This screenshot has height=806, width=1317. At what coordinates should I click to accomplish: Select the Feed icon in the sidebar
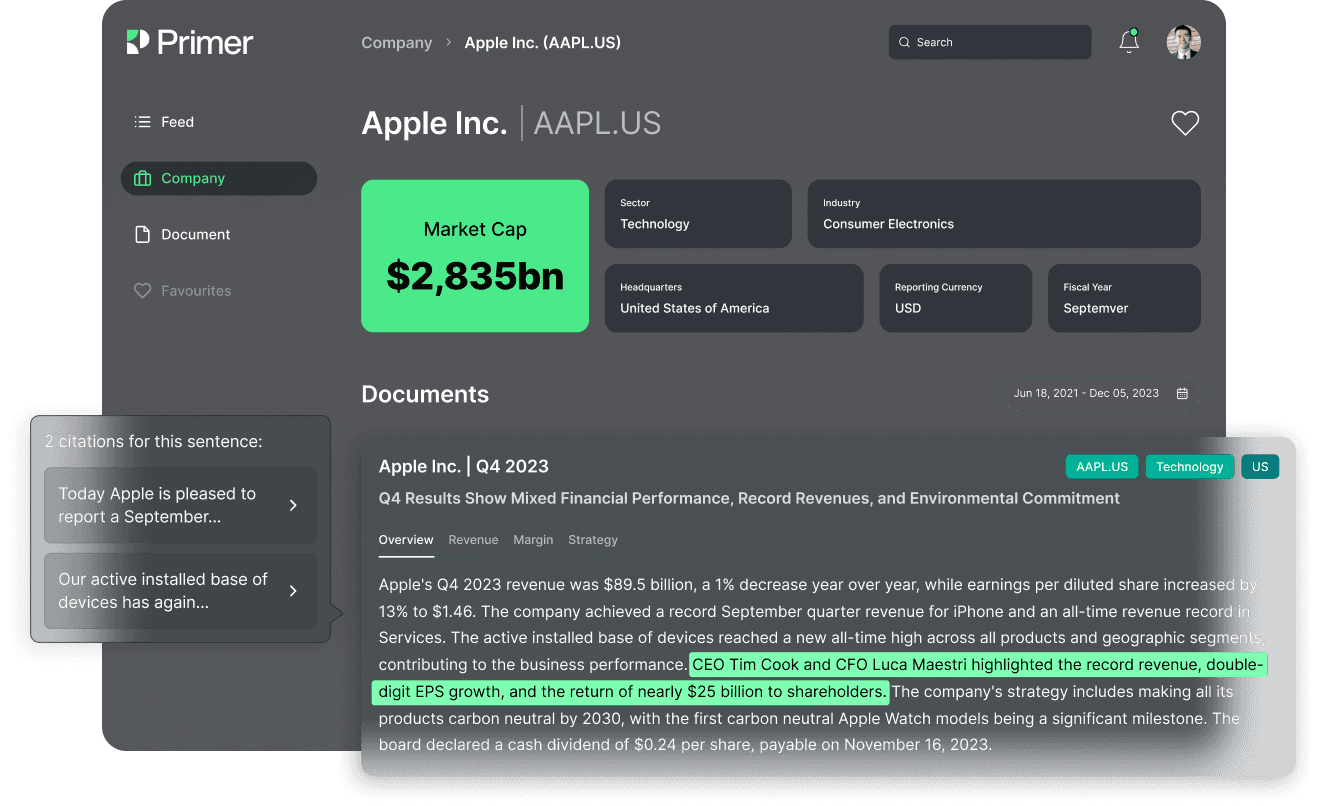click(x=141, y=121)
